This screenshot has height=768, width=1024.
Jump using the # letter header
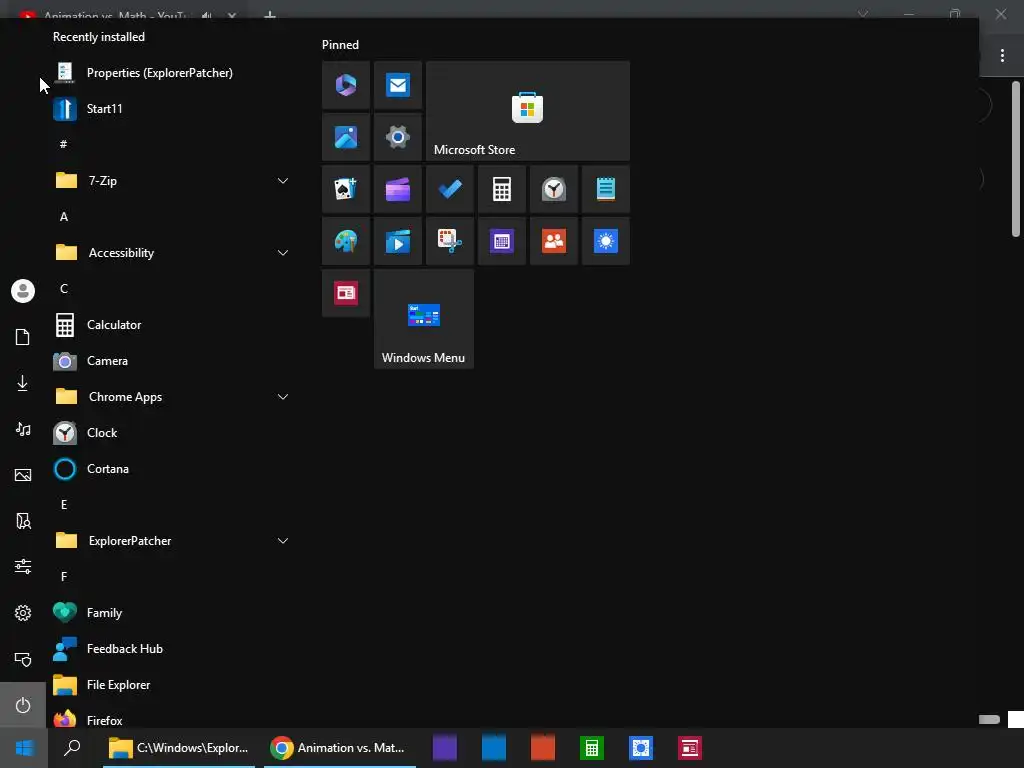click(x=63, y=144)
